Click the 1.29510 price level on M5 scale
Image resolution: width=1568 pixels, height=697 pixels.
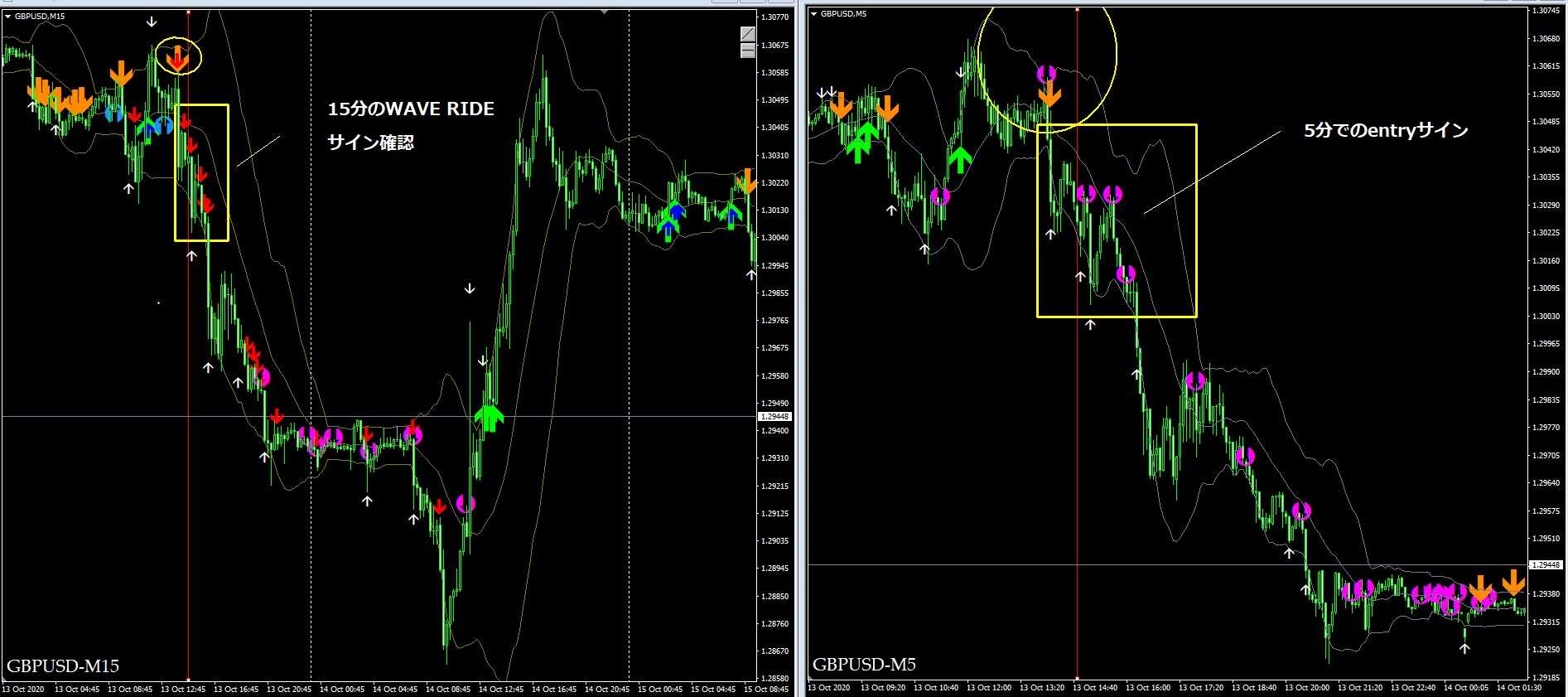click(x=1546, y=539)
